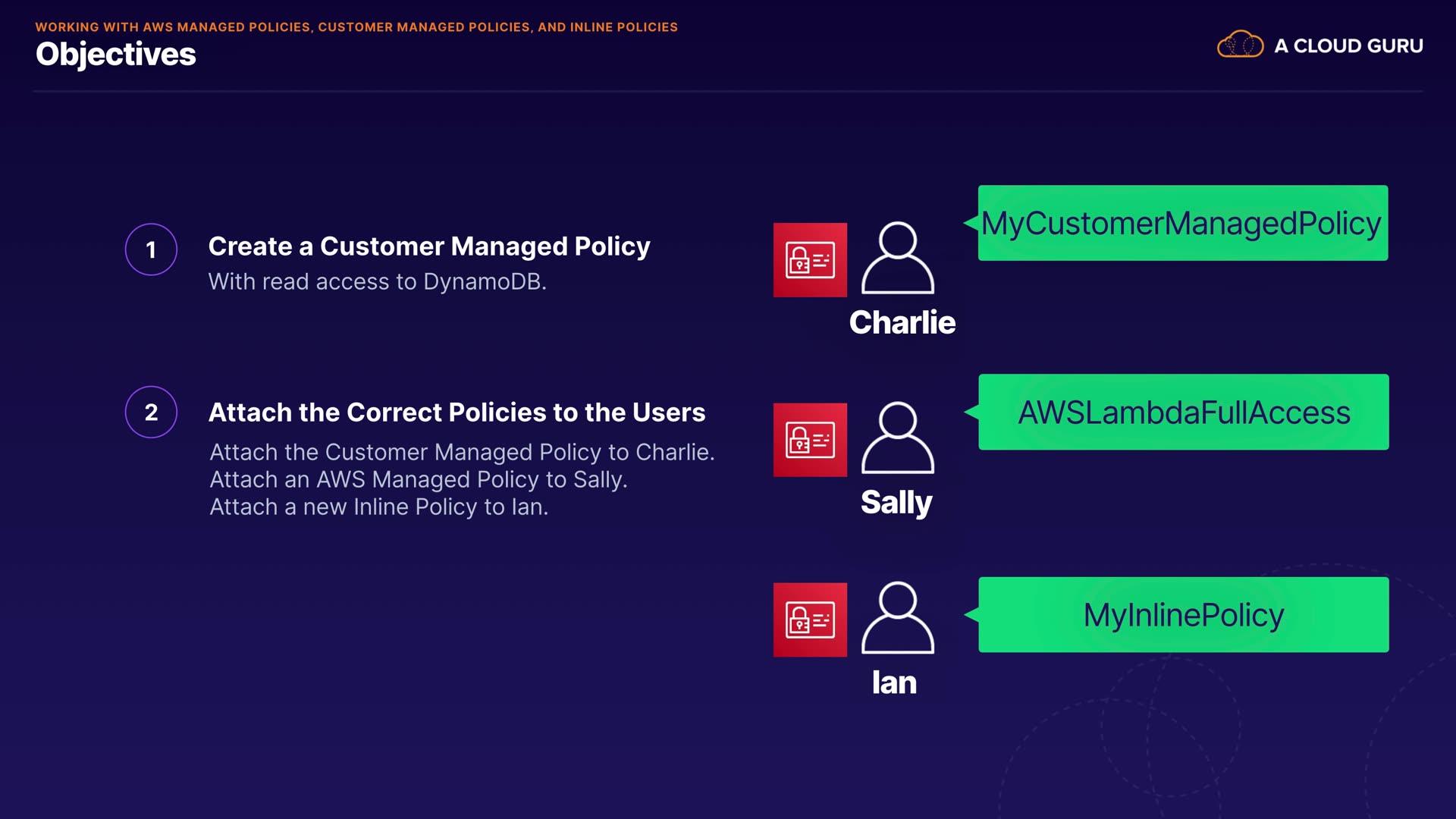Click the MyInlinePolicy green label

[x=1183, y=614]
